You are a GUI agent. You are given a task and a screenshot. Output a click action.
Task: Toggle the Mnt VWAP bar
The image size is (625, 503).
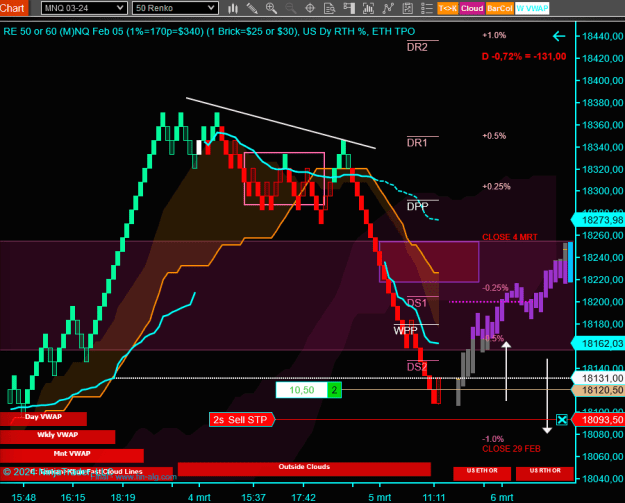[72, 455]
